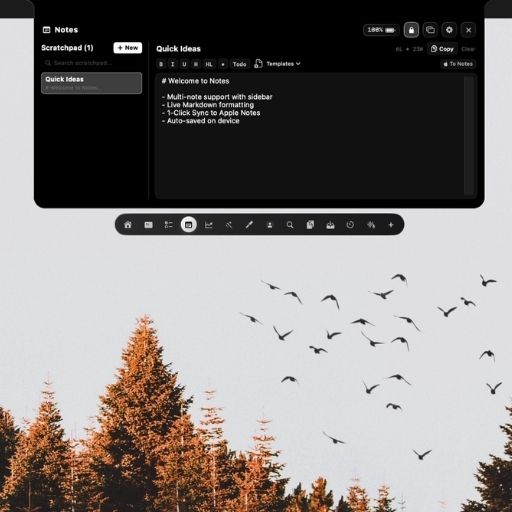Click the note editor's vertical scrollbar
This screenshot has height=512, width=512.
point(469,136)
